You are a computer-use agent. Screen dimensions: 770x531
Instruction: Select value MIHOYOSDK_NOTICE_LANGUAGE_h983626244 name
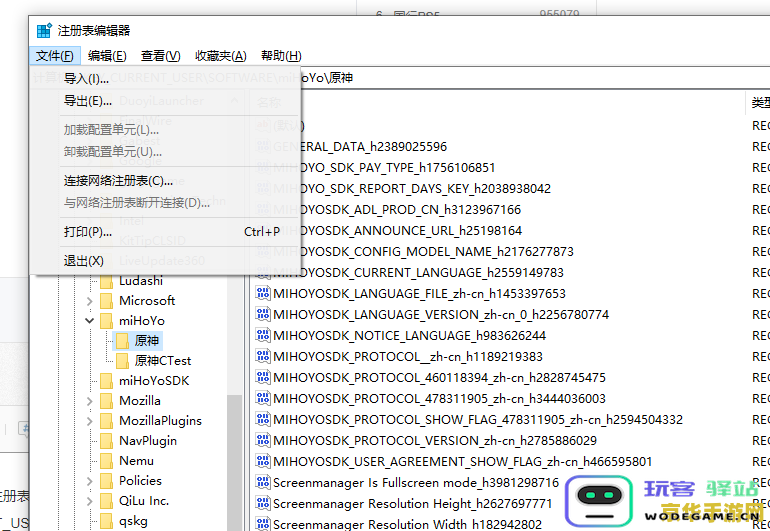click(410, 335)
